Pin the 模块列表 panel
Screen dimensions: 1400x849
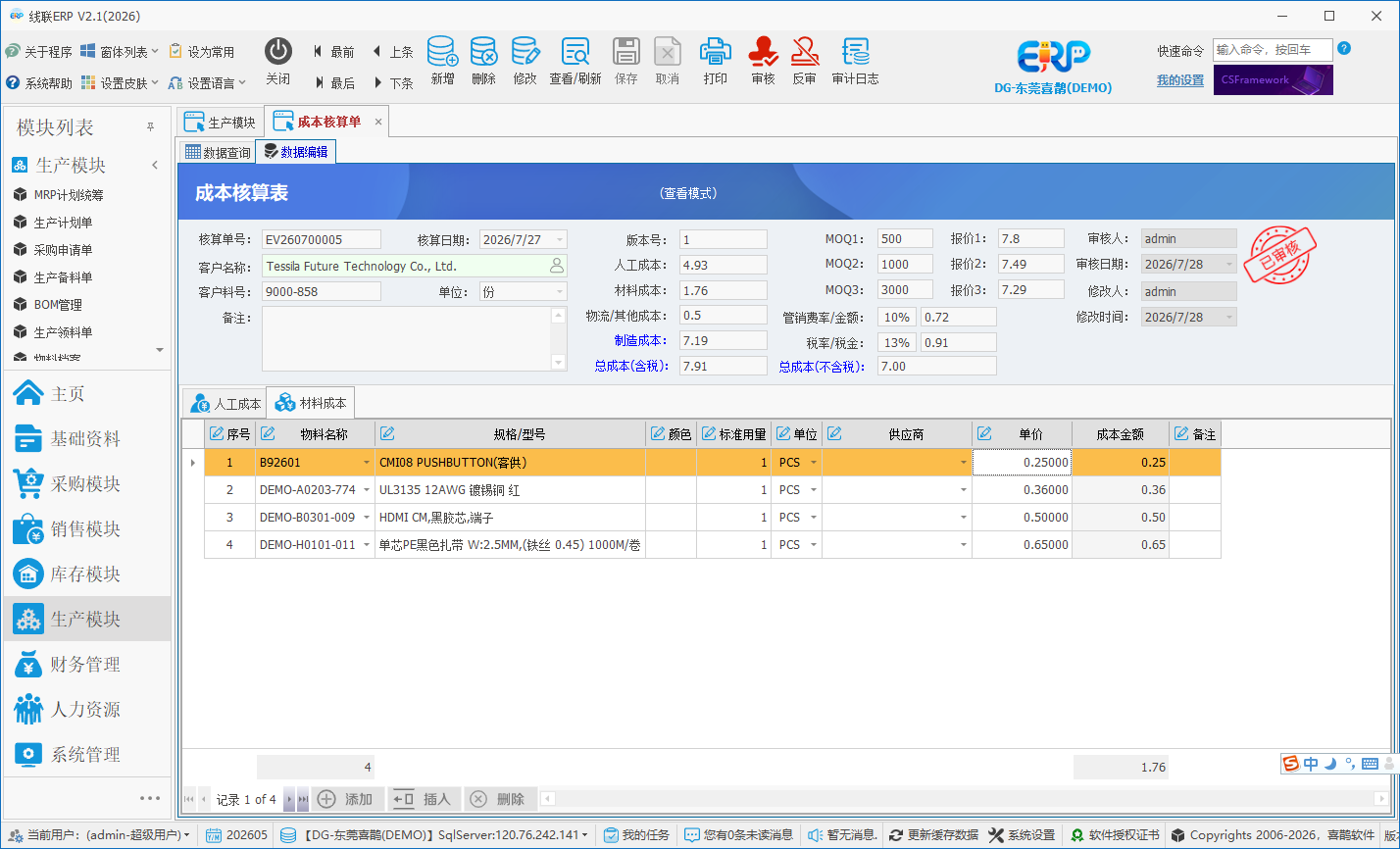pos(151,127)
